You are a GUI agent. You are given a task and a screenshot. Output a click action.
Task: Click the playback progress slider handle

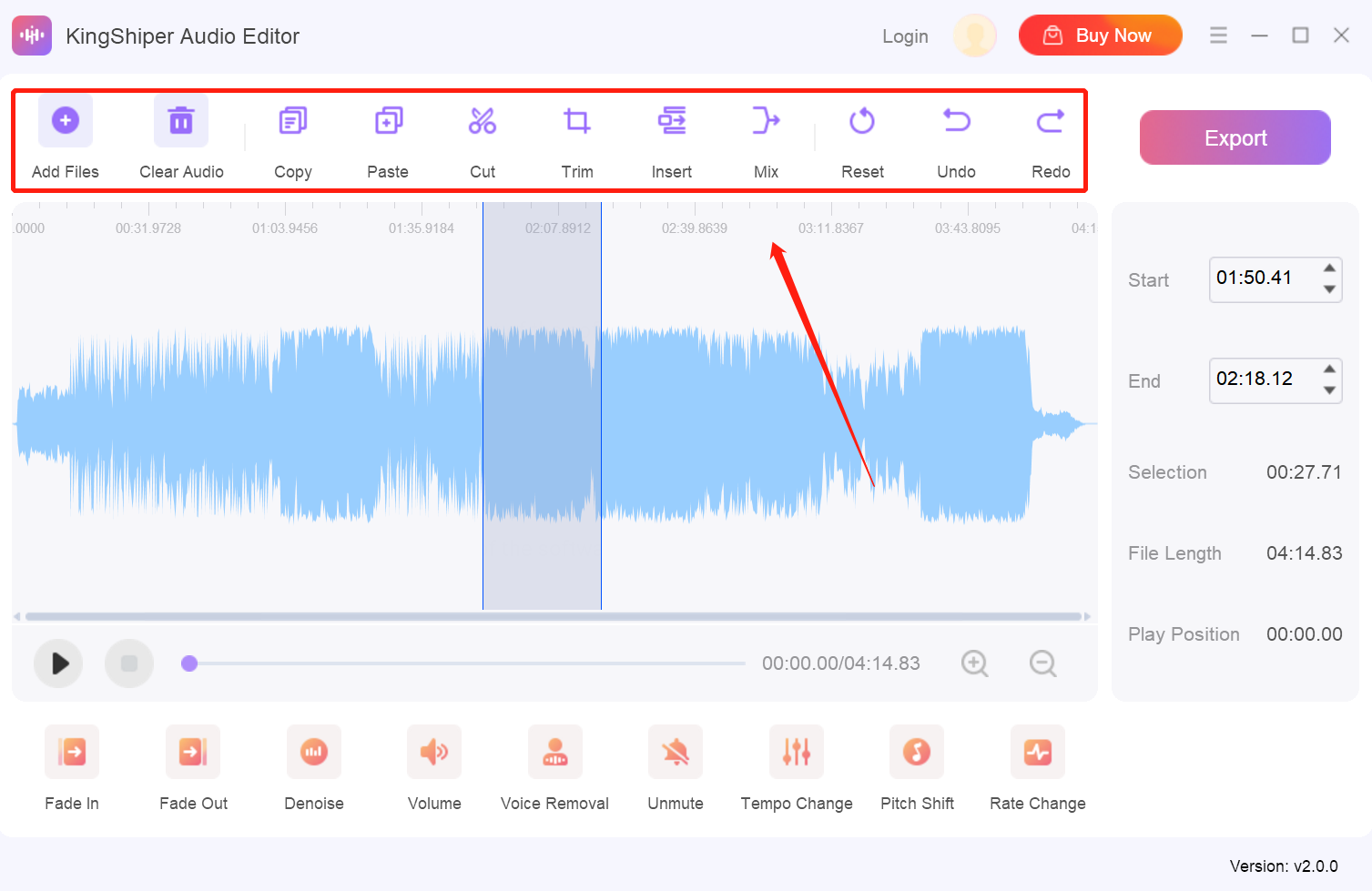click(x=189, y=663)
